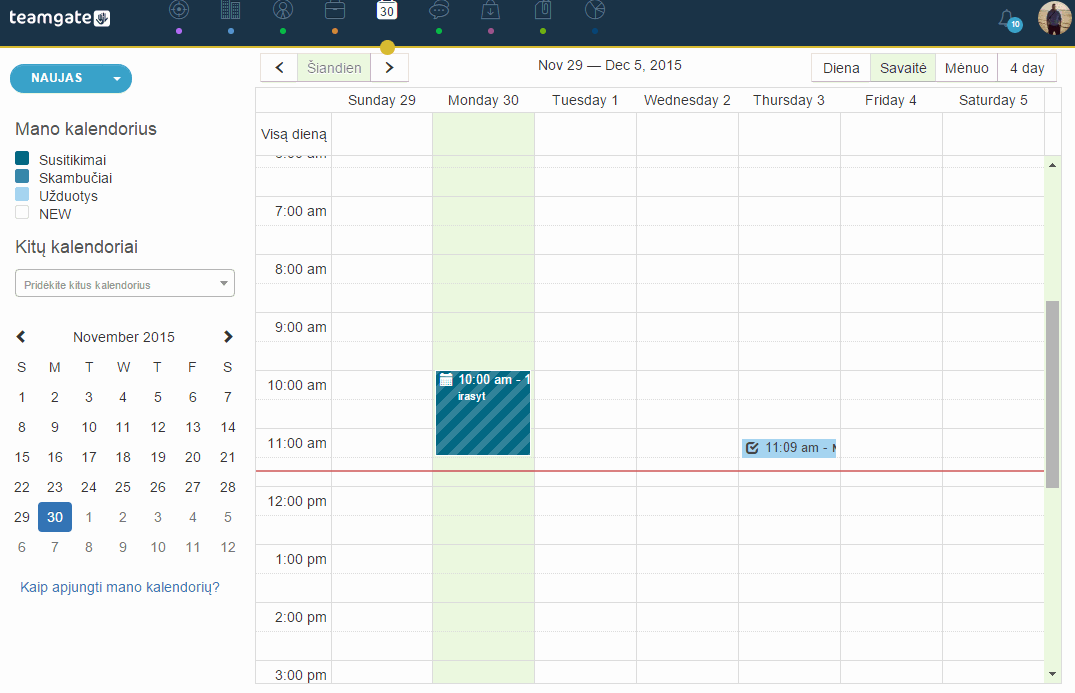This screenshot has width=1075, height=693.
Task: Go to the next week with right arrow
Action: (x=389, y=67)
